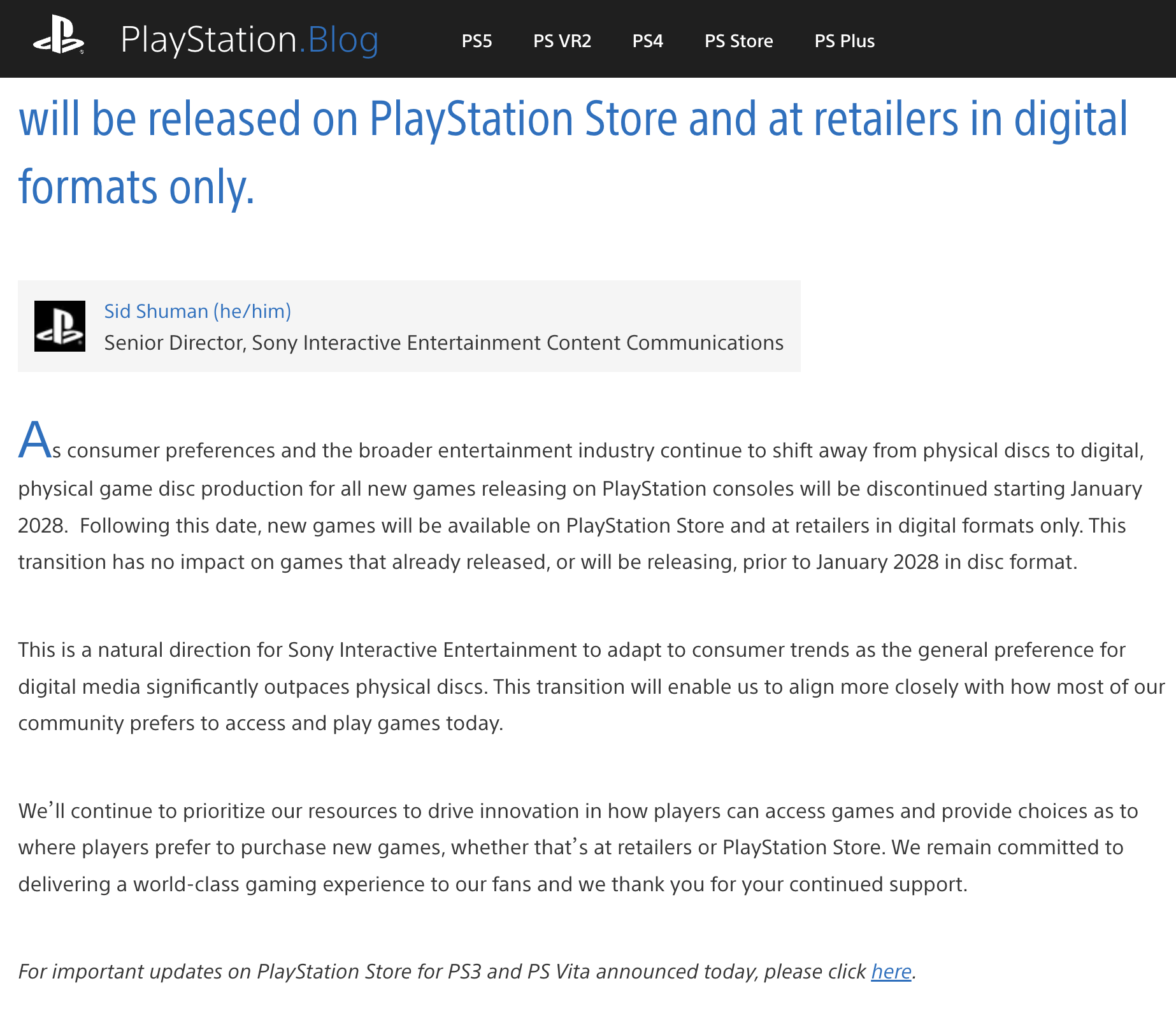The image size is (1176, 1018).
Task: Click the Senior Director job title line
Action: point(443,343)
